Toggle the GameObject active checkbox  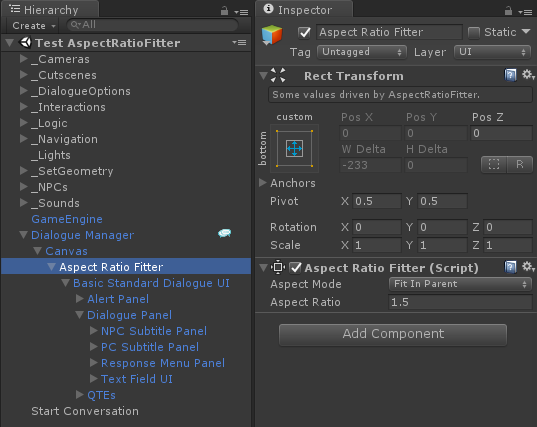304,33
